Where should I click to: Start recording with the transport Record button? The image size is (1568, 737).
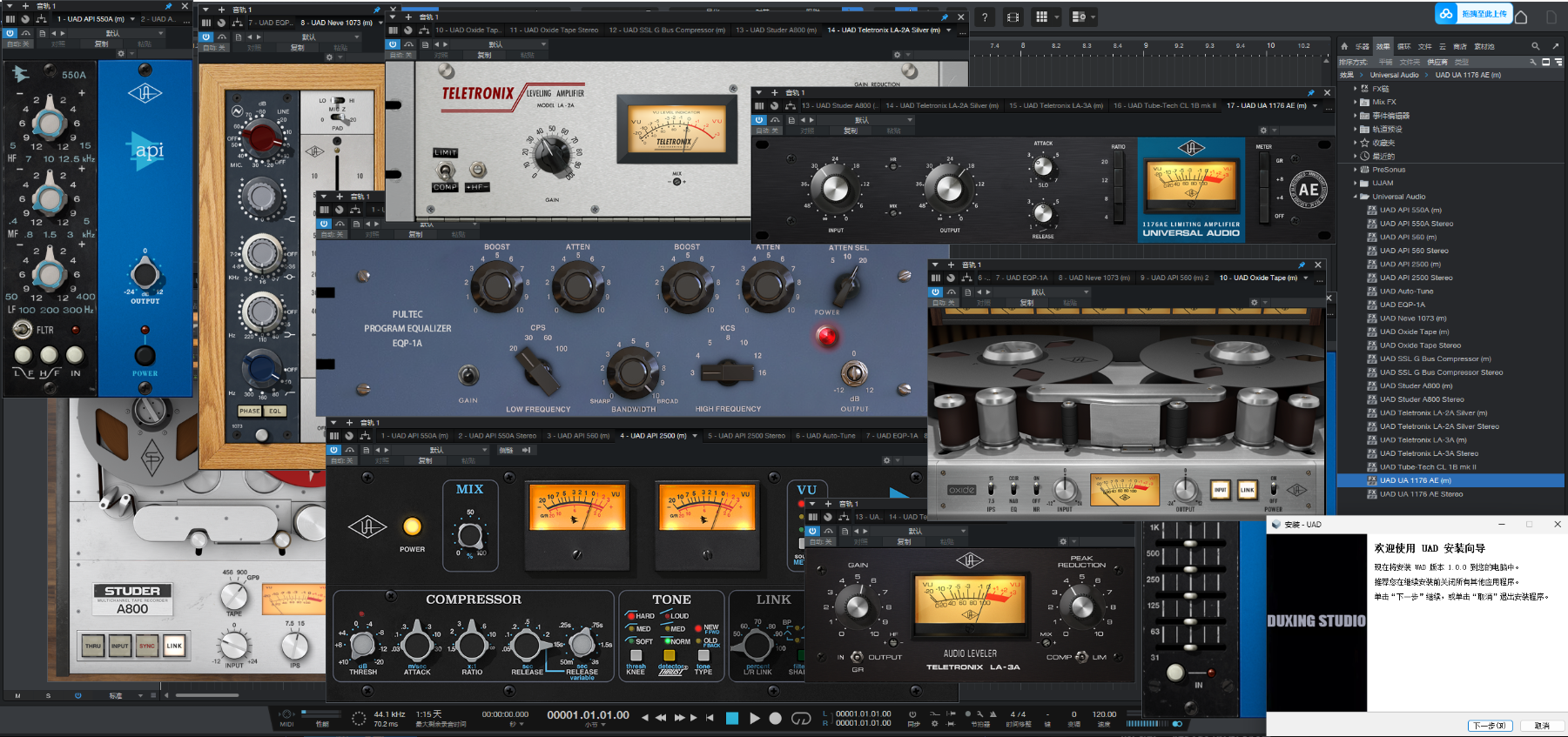pyautogui.click(x=776, y=718)
